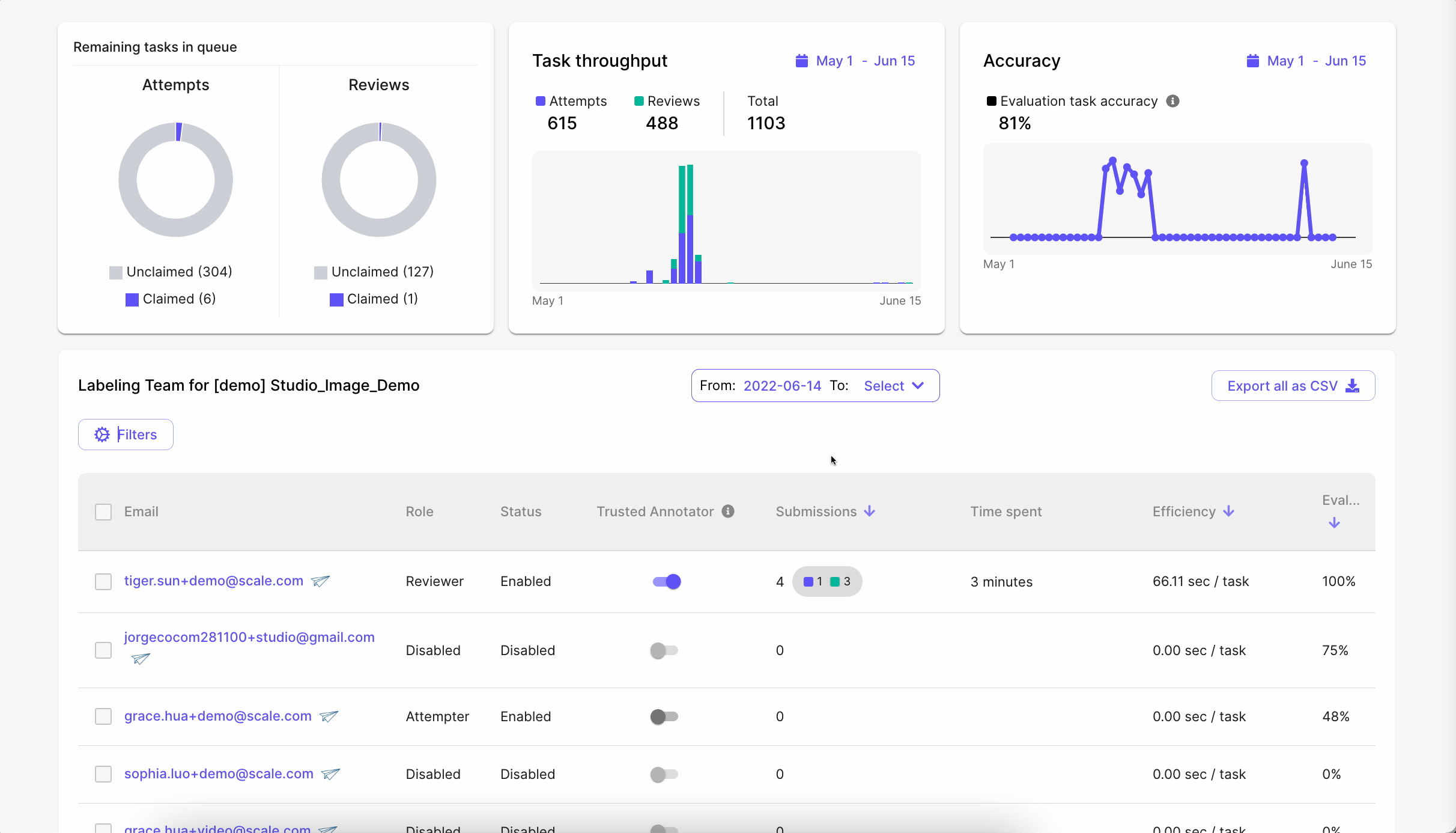
Task: Click the Trusted Annotator info icon
Action: coord(728,511)
